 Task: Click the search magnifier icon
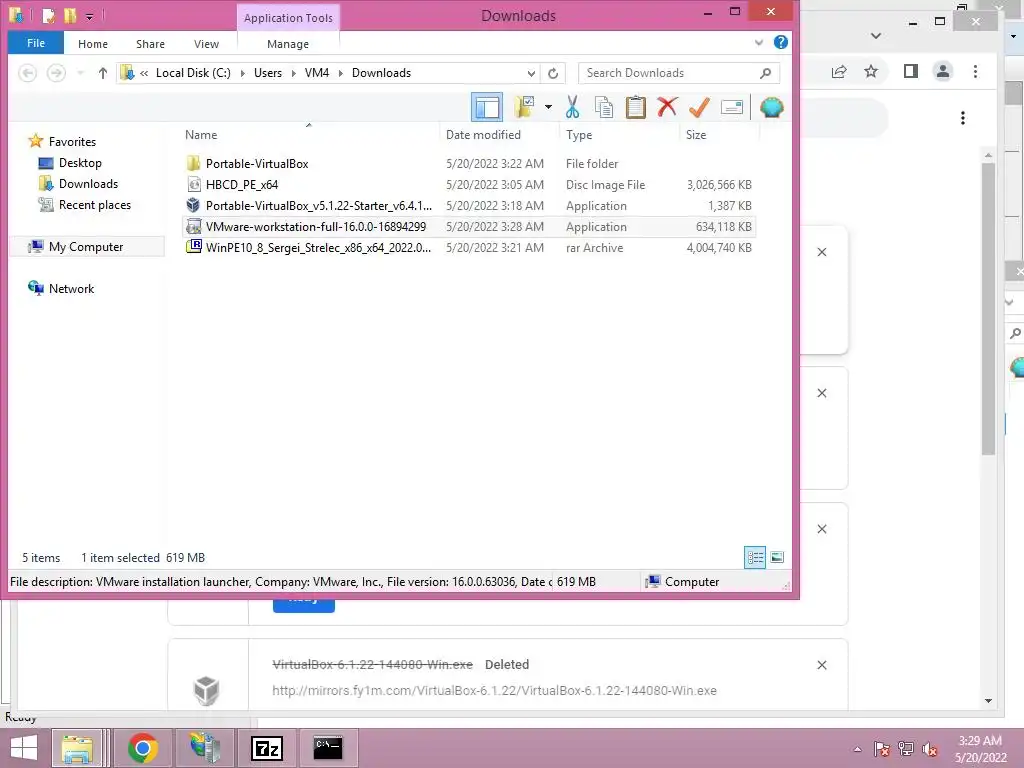765,73
